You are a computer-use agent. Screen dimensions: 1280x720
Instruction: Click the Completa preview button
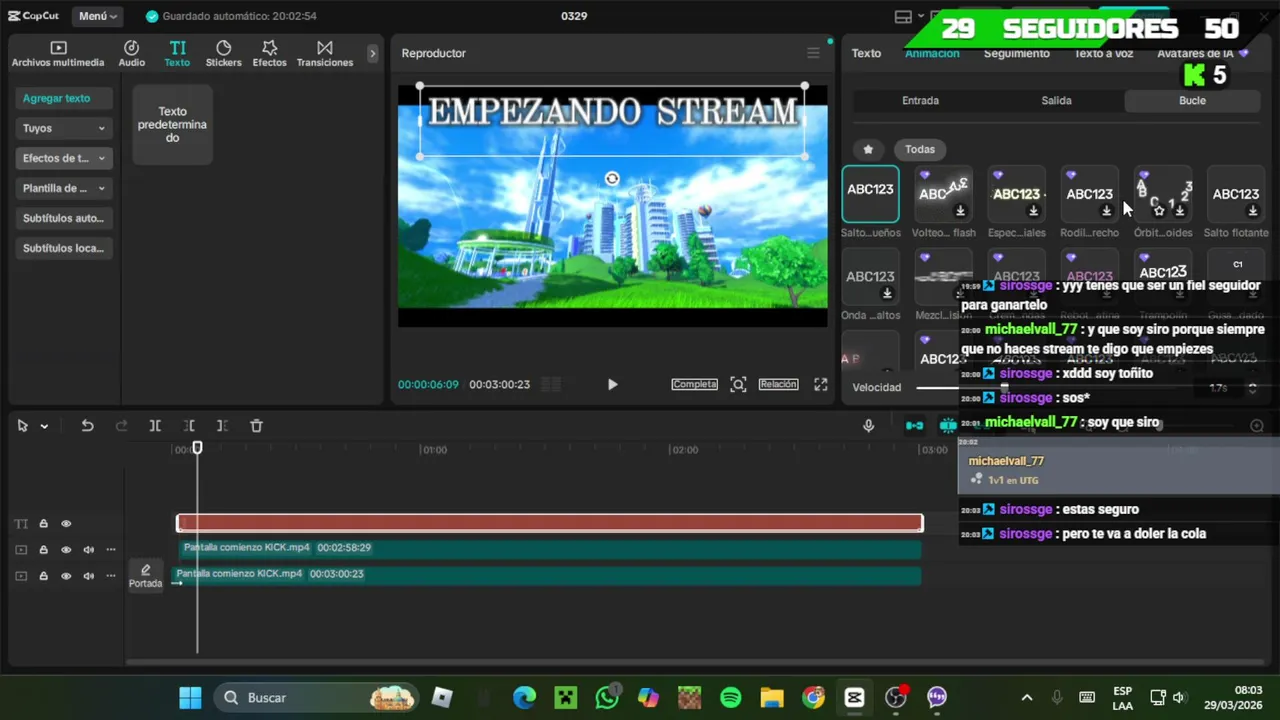coord(694,384)
